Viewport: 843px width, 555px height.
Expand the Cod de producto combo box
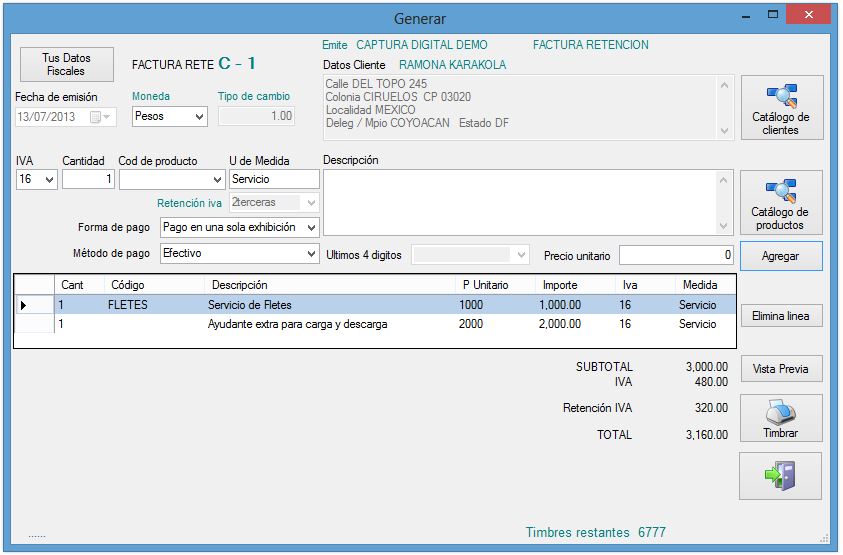(x=218, y=180)
